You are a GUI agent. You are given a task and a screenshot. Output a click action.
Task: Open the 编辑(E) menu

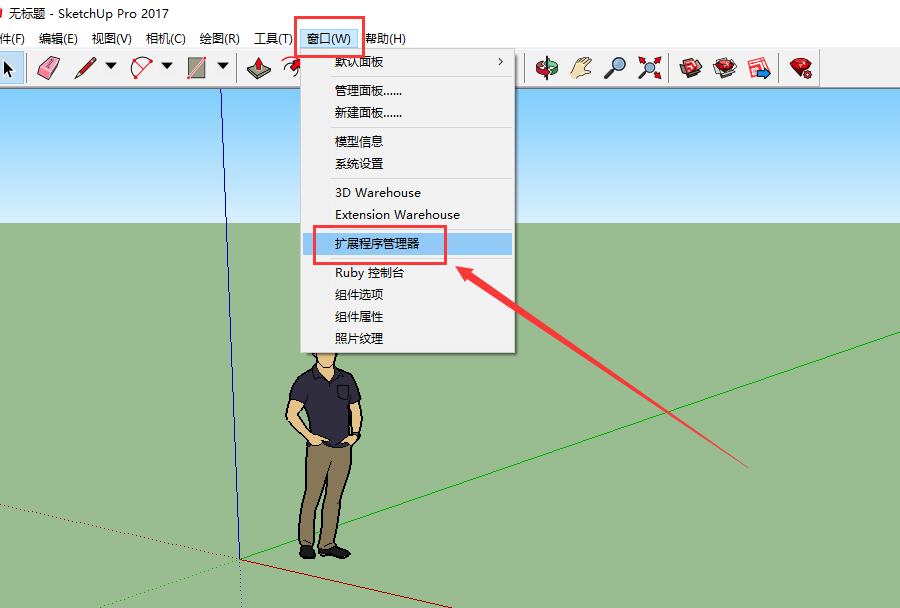point(58,38)
